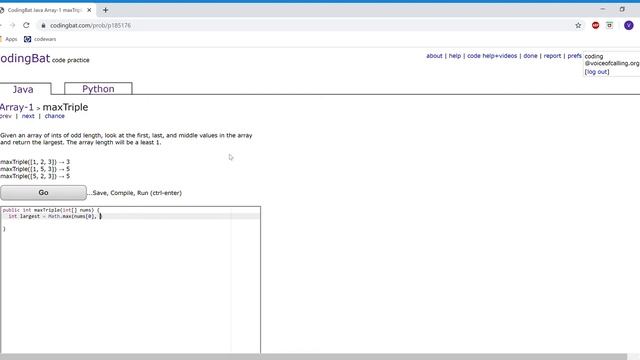The image size is (640, 360).
Task: Open the report link
Action: click(552, 56)
